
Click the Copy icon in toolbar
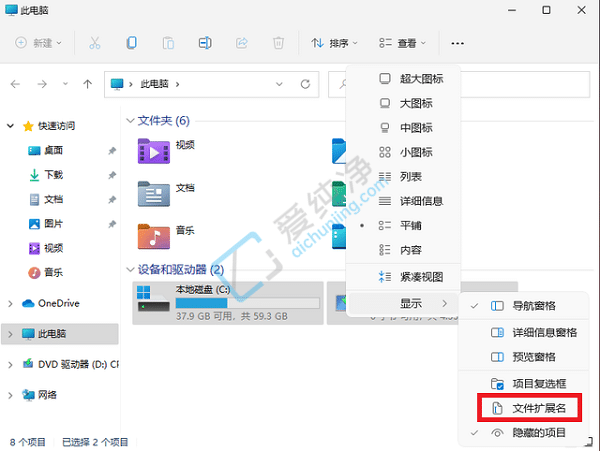(131, 43)
